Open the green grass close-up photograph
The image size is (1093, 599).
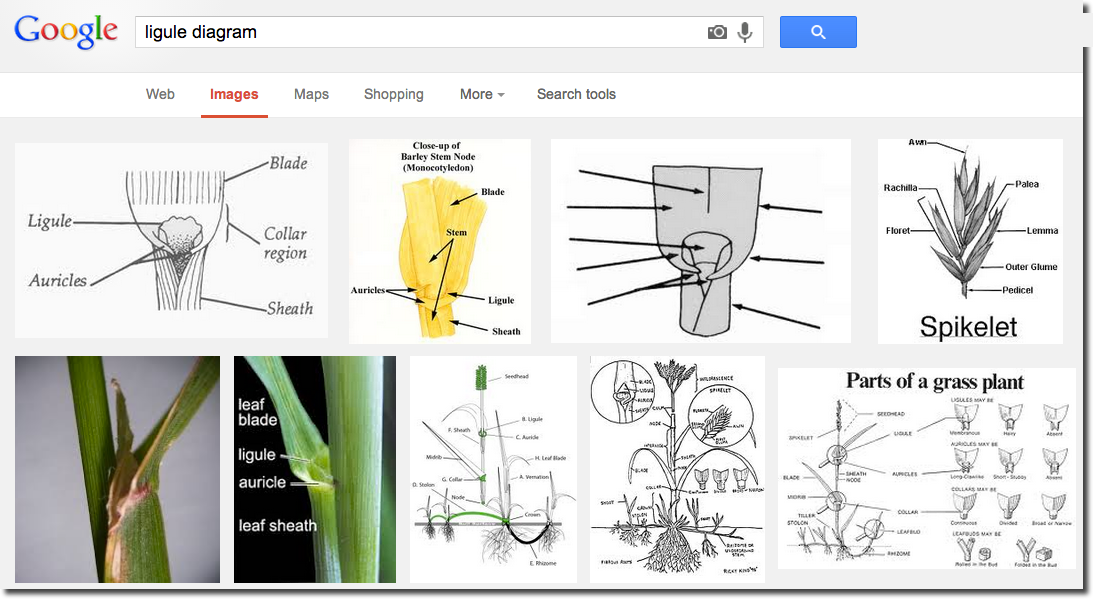pyautogui.click(x=117, y=468)
